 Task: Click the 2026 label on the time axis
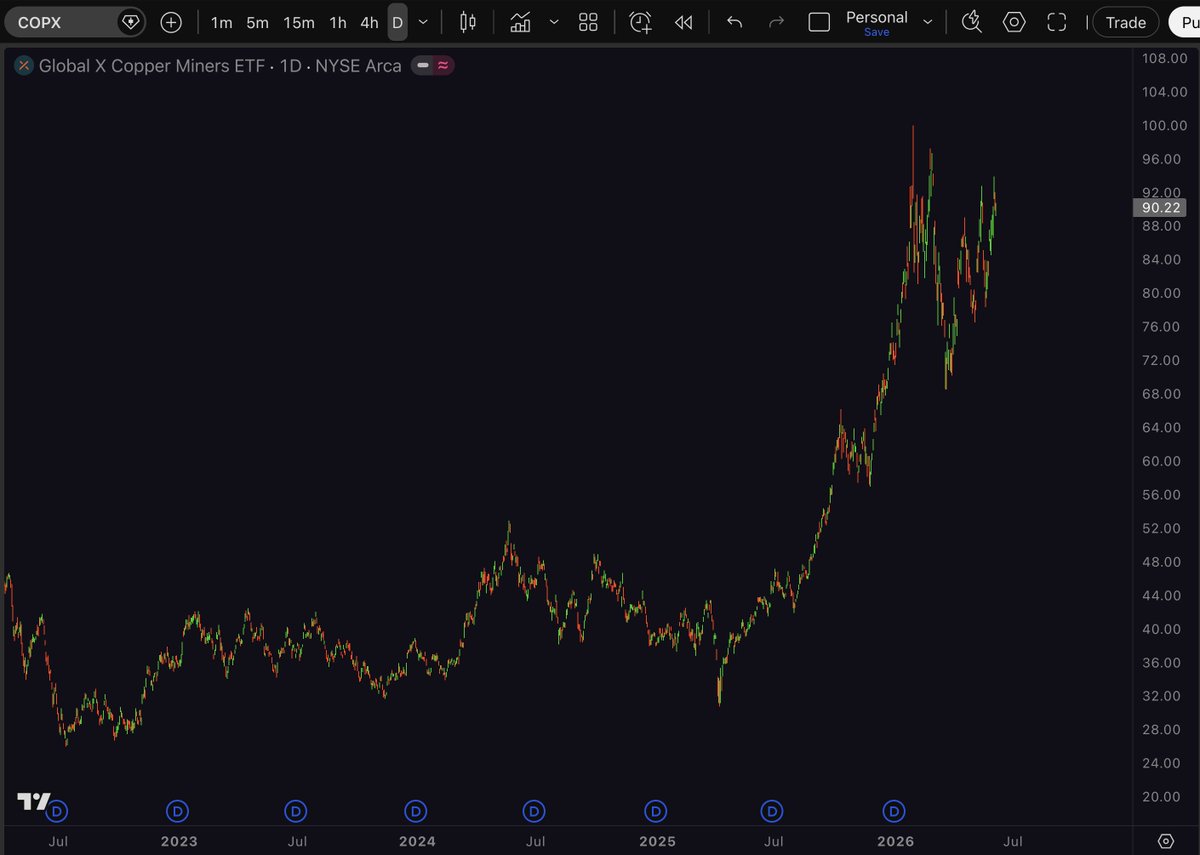pyautogui.click(x=896, y=841)
